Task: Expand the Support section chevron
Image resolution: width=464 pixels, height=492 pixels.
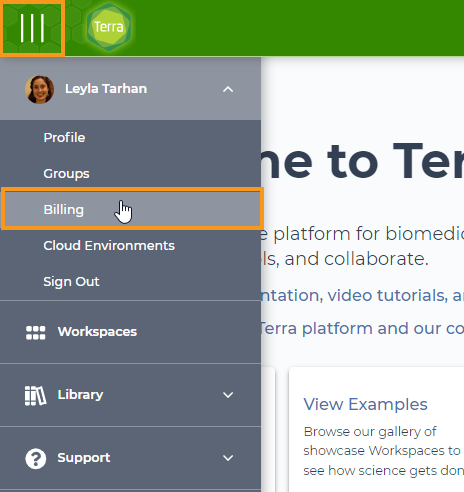Action: (228, 458)
